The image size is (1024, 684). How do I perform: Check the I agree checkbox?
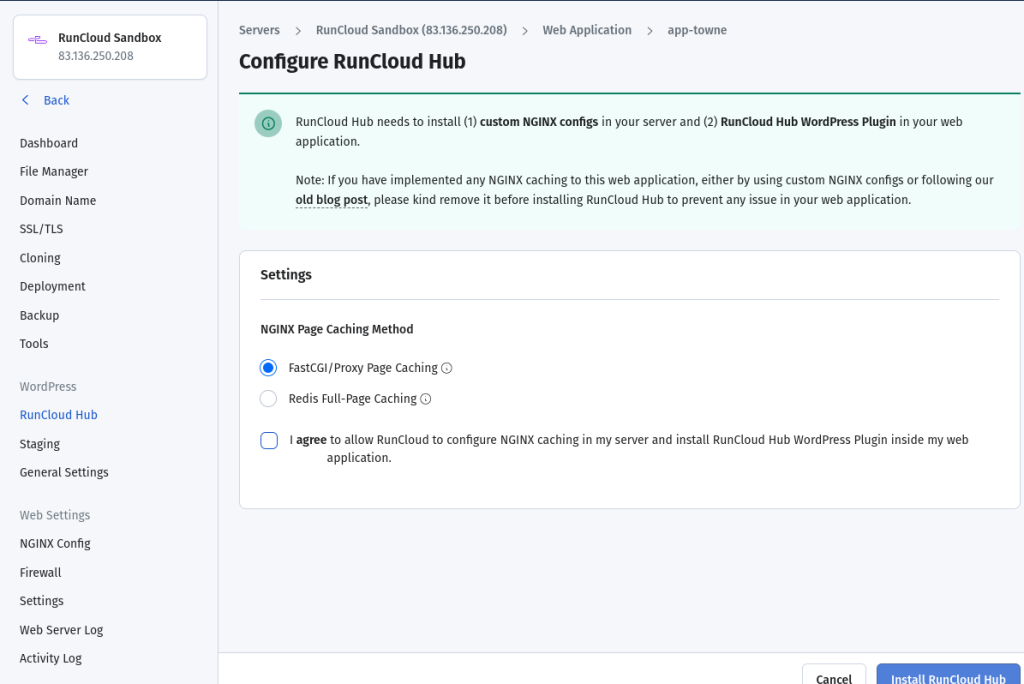(269, 440)
